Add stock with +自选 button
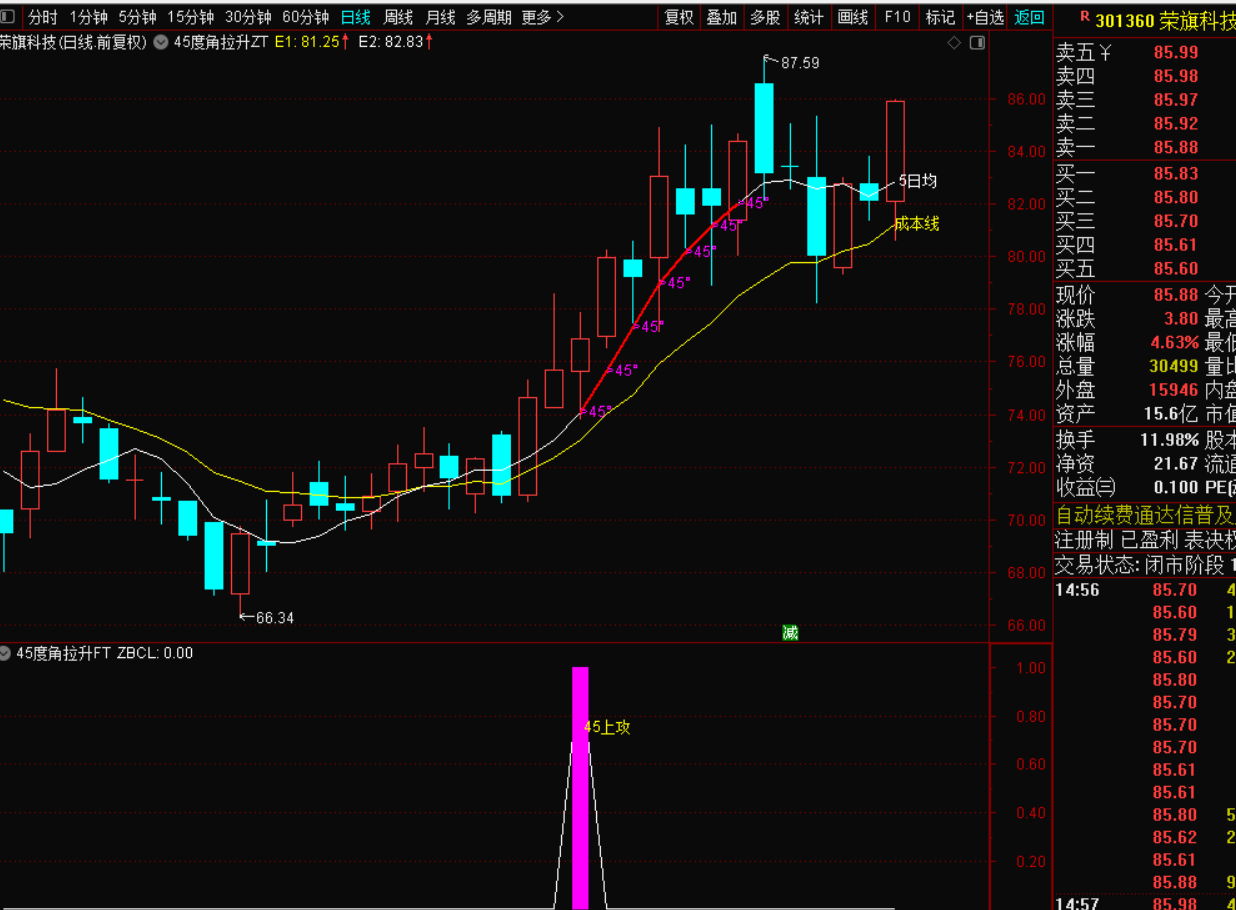 (x=984, y=17)
